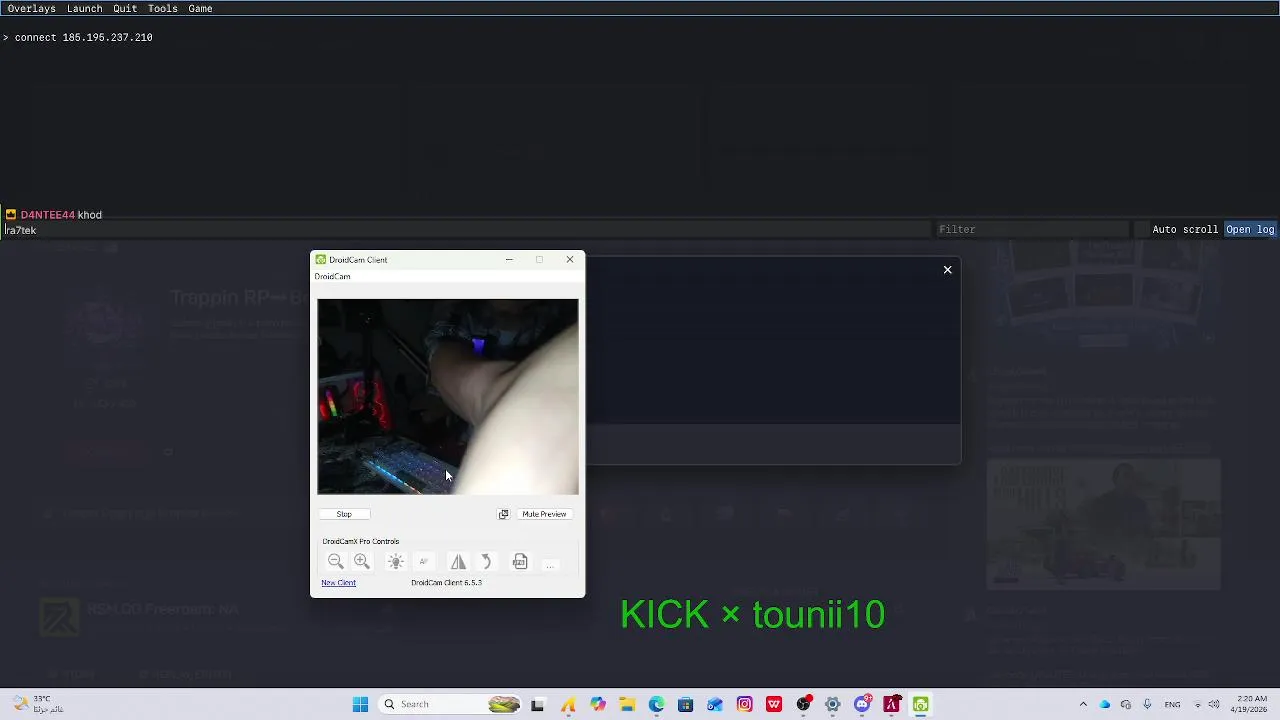Click the Open log button
1280x720 pixels.
coord(1251,230)
